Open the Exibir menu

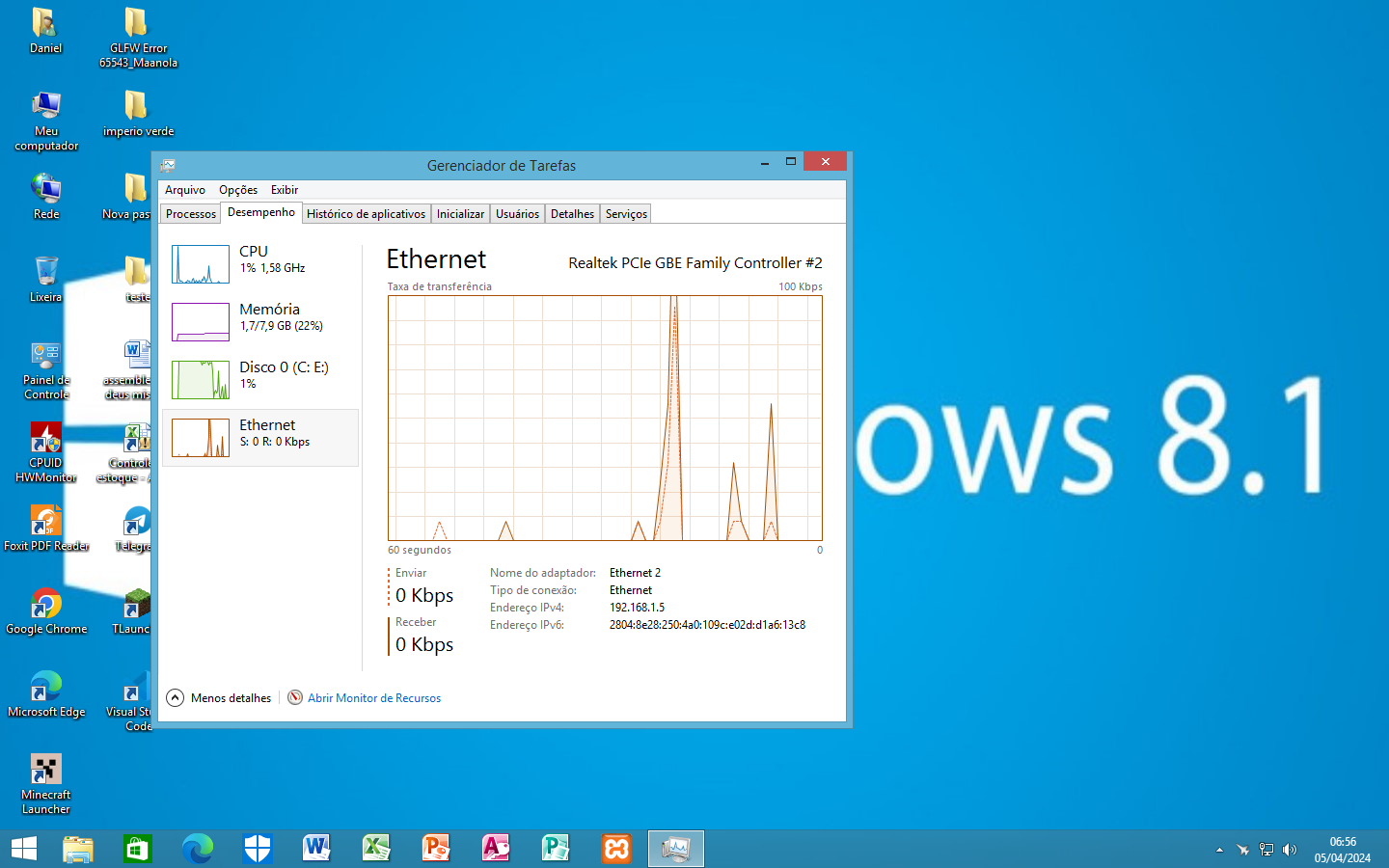[285, 190]
